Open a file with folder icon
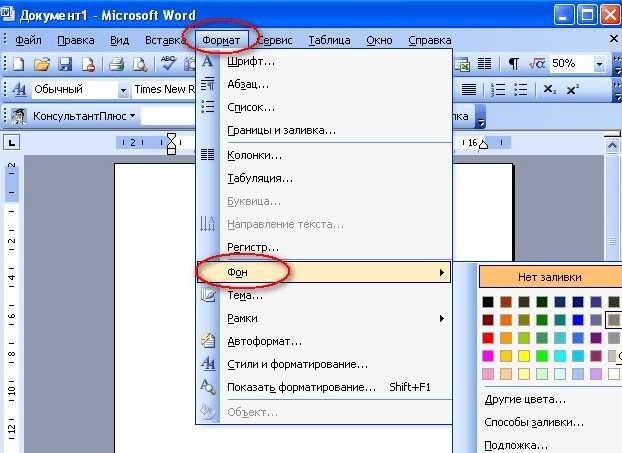This screenshot has width=622, height=453. (x=42, y=64)
